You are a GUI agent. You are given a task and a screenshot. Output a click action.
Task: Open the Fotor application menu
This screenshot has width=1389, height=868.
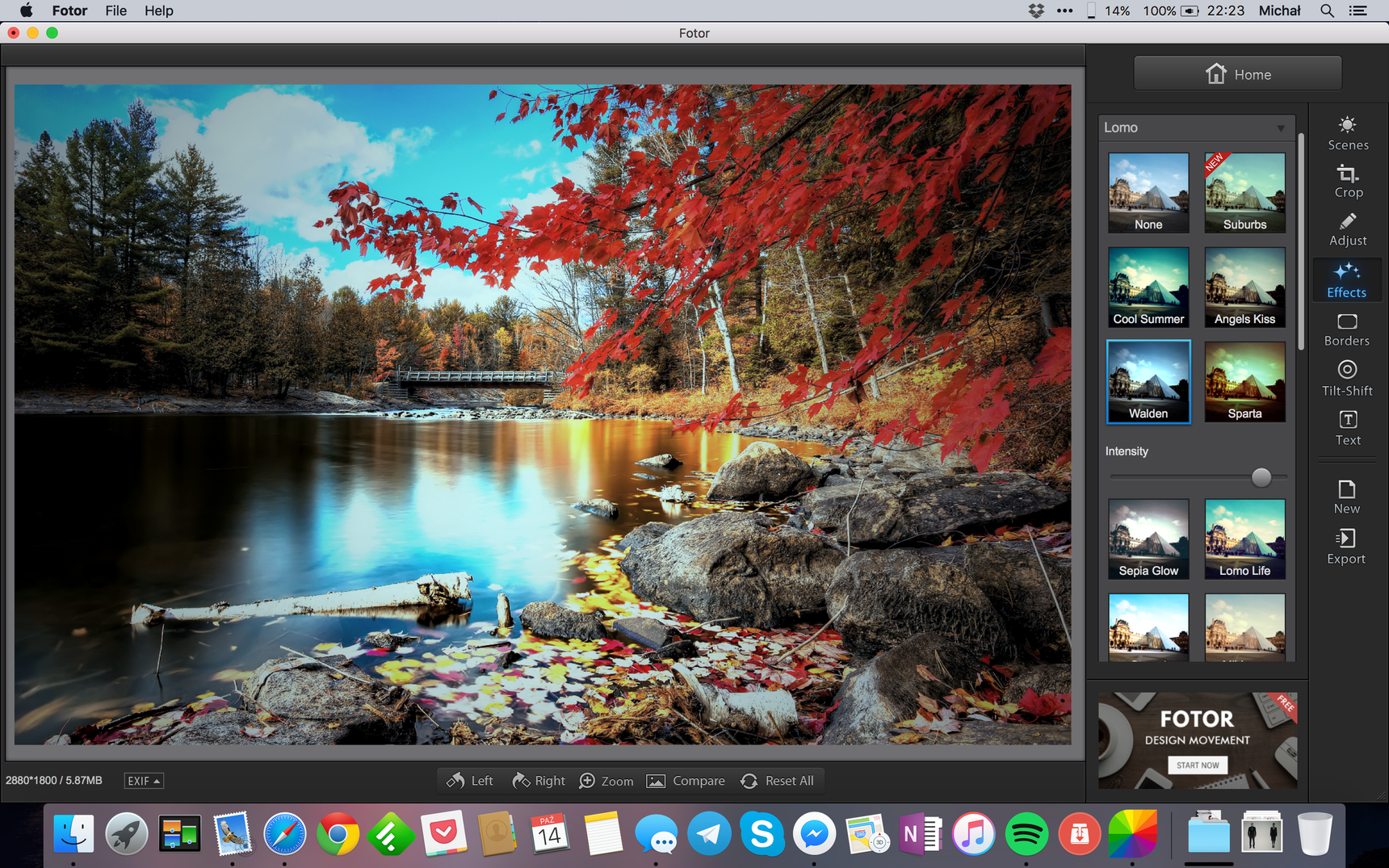69,10
